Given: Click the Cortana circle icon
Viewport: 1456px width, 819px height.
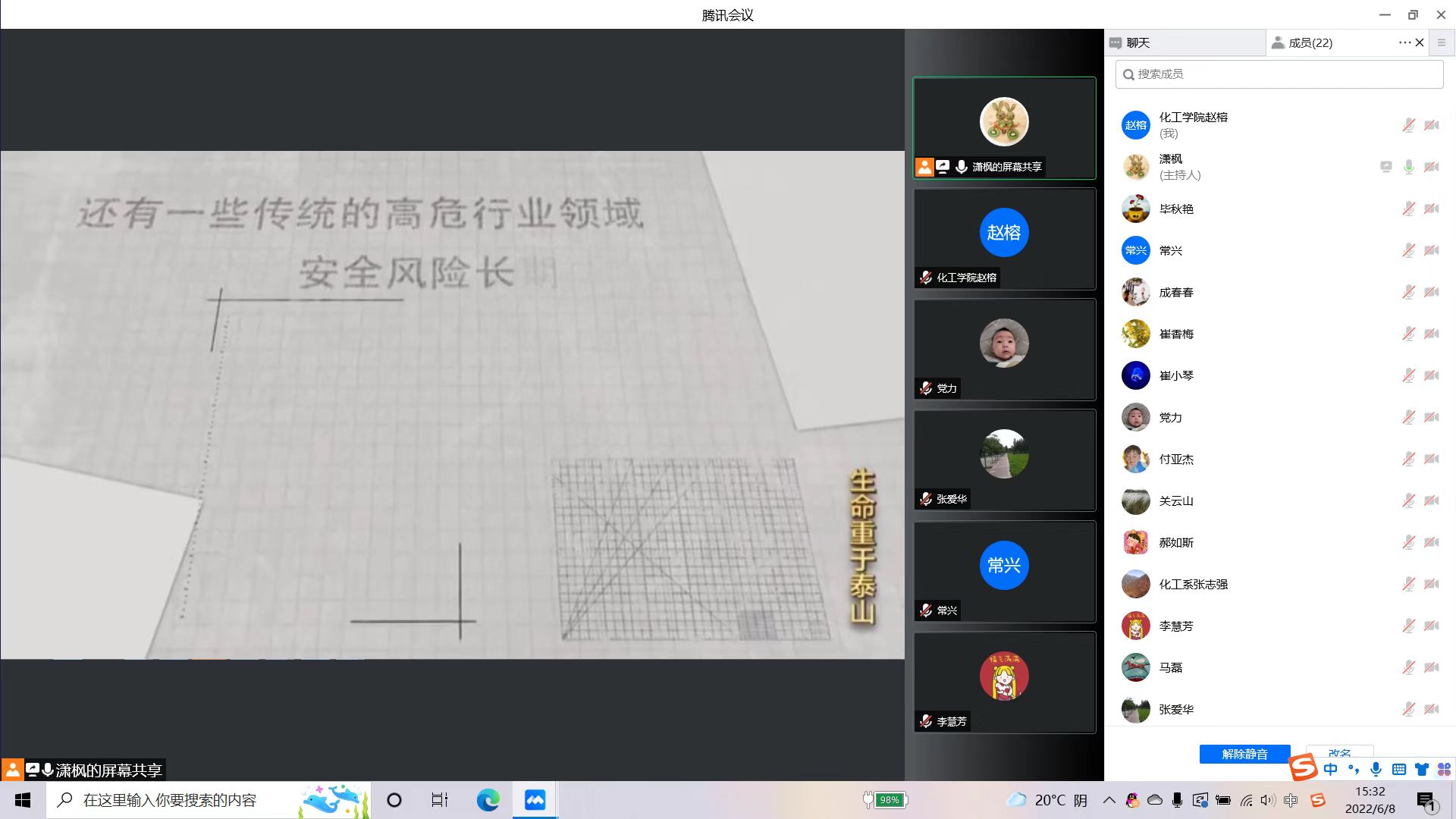Looking at the screenshot, I should [394, 800].
